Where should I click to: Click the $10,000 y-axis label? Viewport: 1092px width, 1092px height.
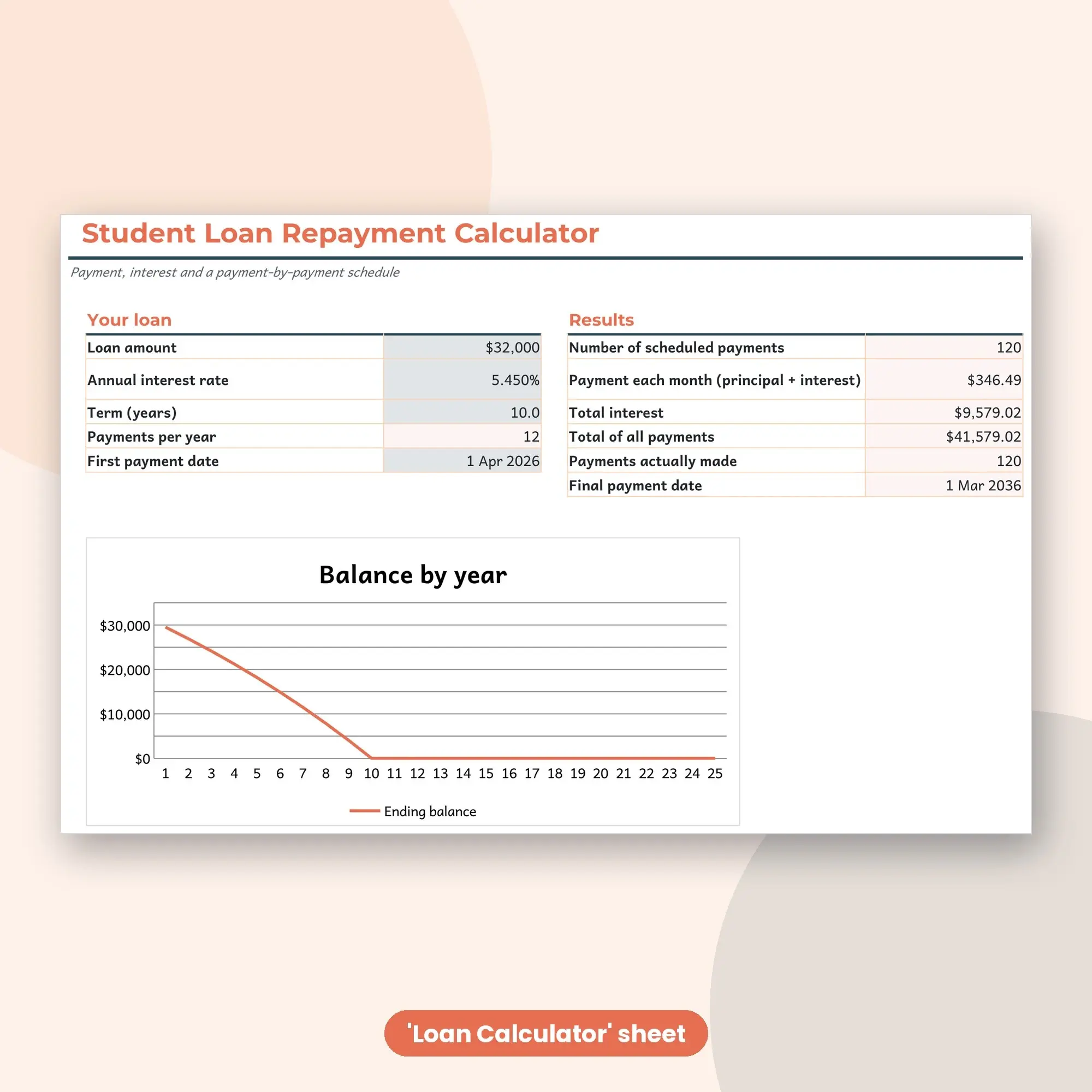pyautogui.click(x=125, y=714)
